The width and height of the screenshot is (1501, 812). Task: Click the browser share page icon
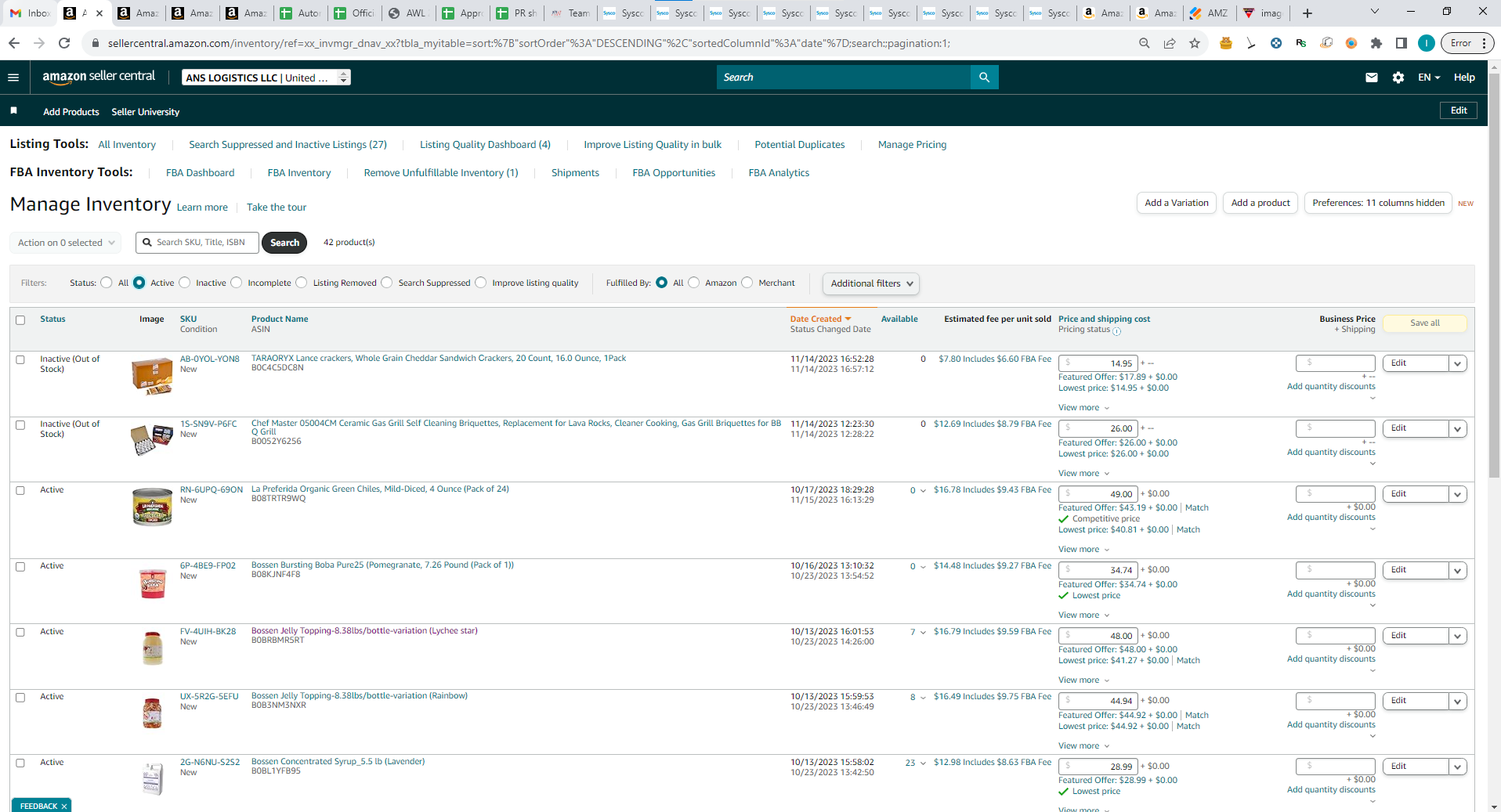coord(1170,43)
